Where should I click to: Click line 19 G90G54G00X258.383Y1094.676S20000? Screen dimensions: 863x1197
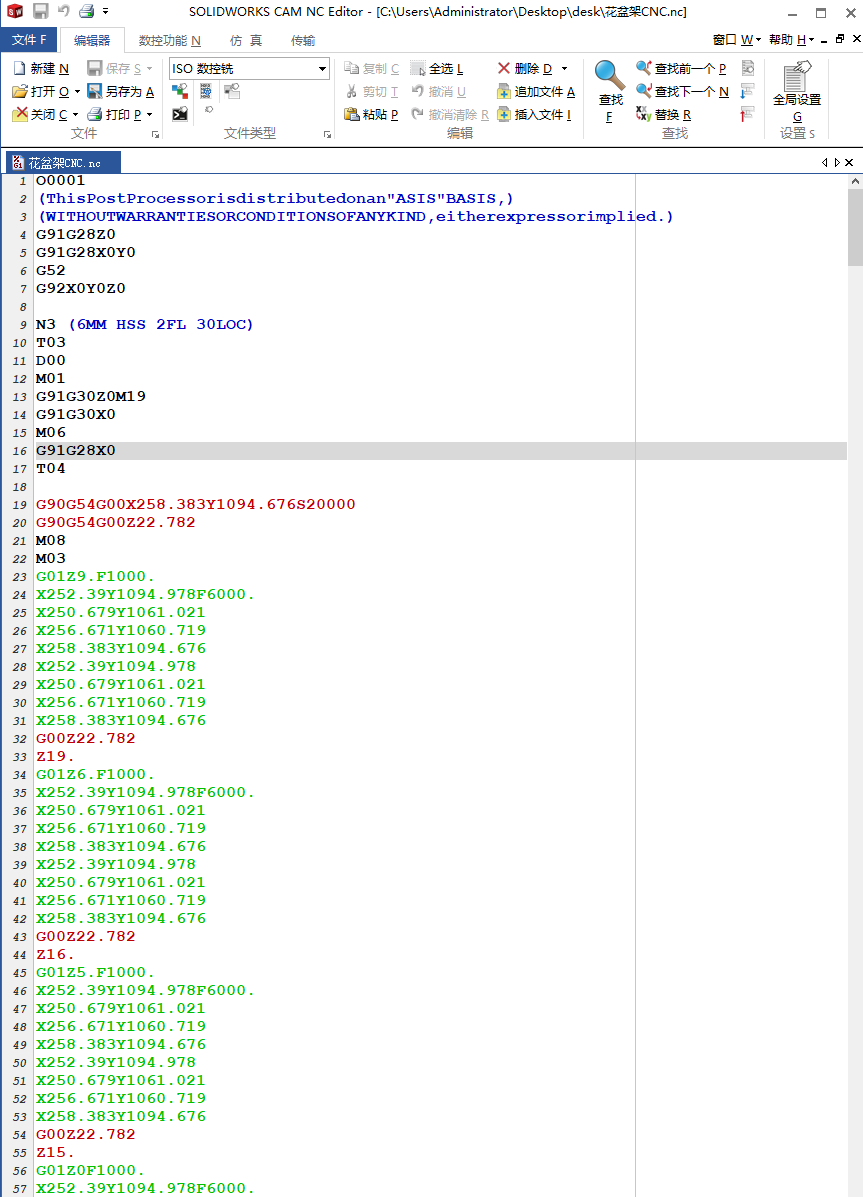coord(196,505)
